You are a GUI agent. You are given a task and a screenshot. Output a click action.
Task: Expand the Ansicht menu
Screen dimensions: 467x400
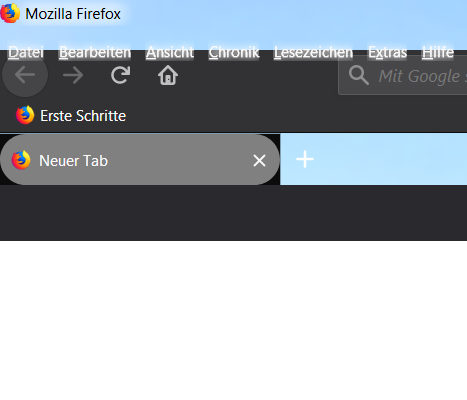[x=170, y=52]
